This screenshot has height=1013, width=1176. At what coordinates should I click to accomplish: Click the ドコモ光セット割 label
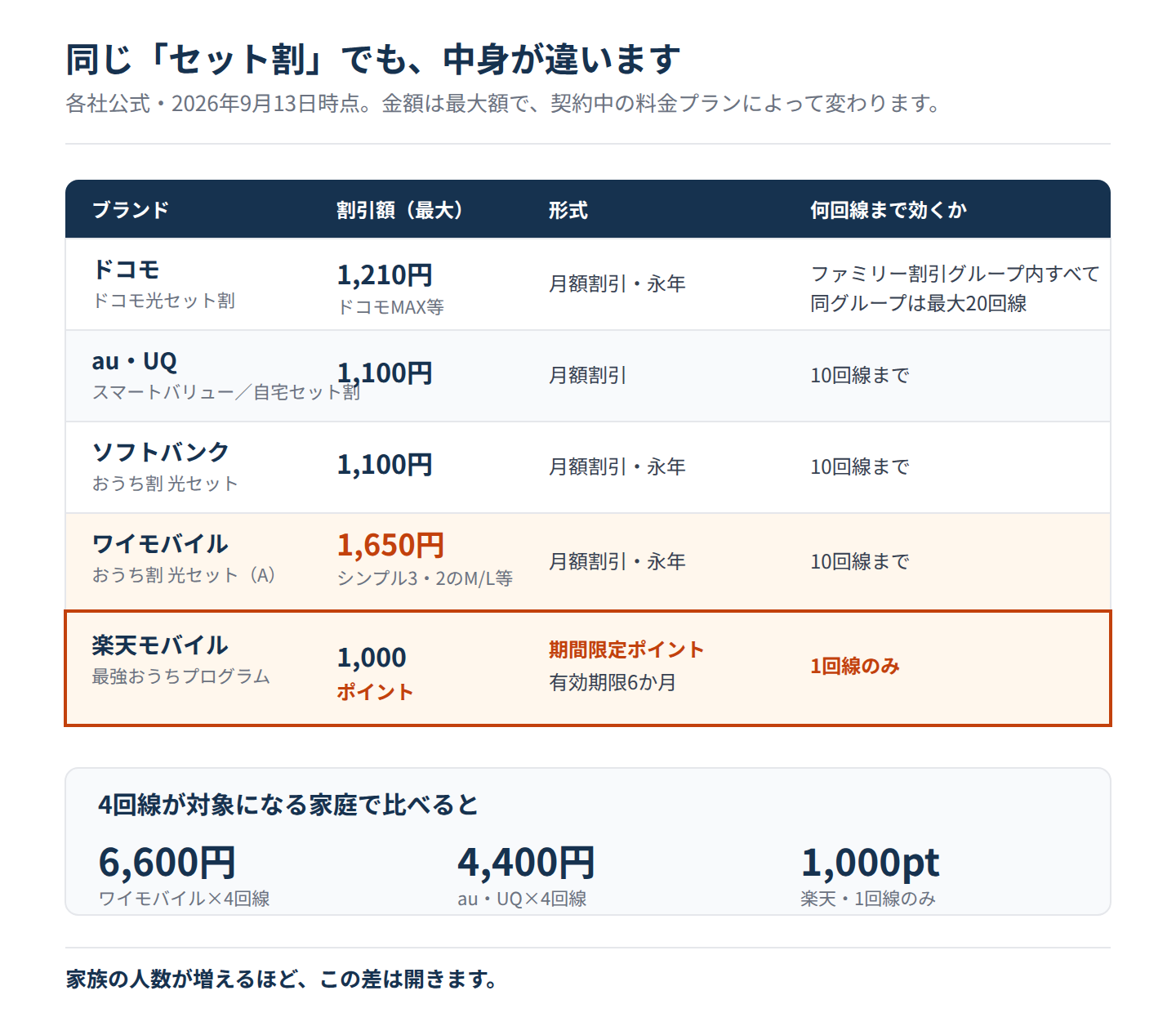click(x=163, y=301)
